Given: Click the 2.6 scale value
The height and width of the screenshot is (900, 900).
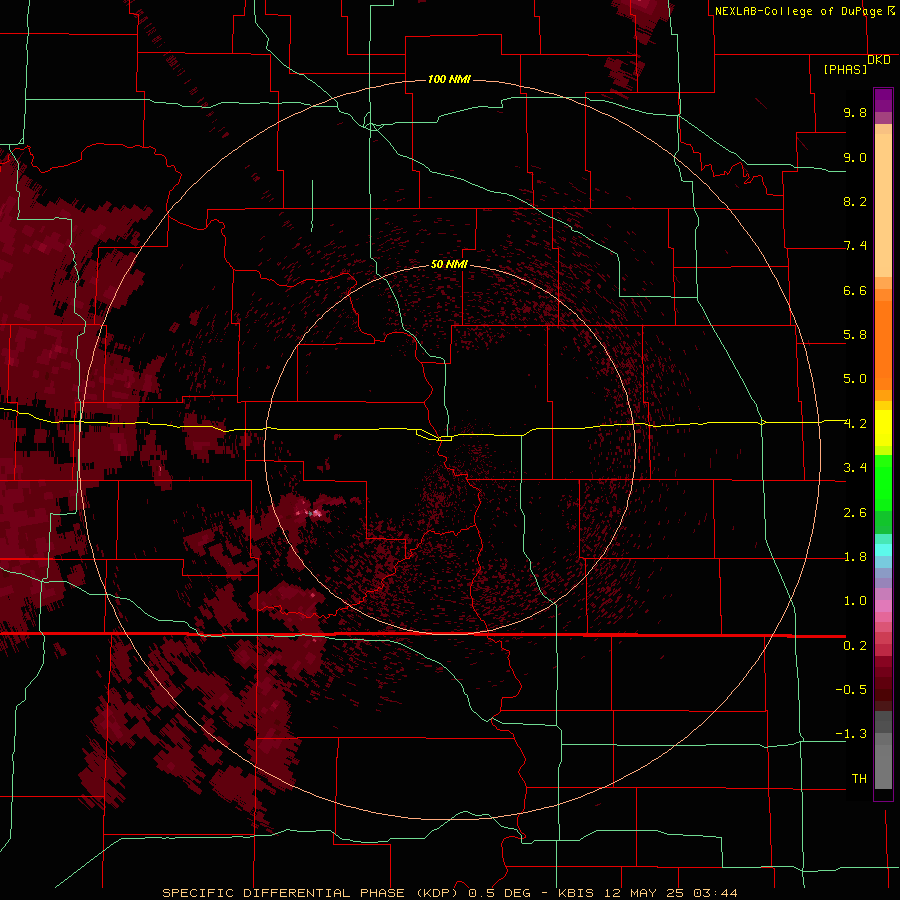Looking at the screenshot, I should coord(855,513).
